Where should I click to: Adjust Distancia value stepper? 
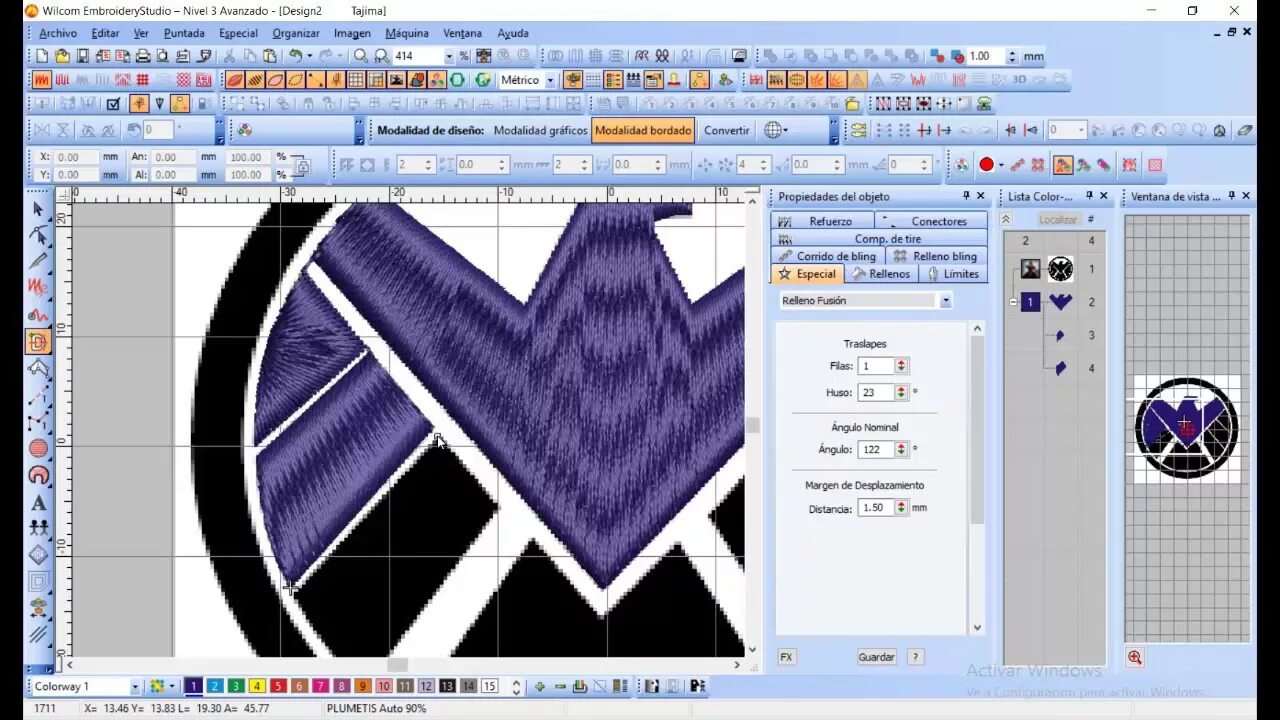[x=901, y=508]
